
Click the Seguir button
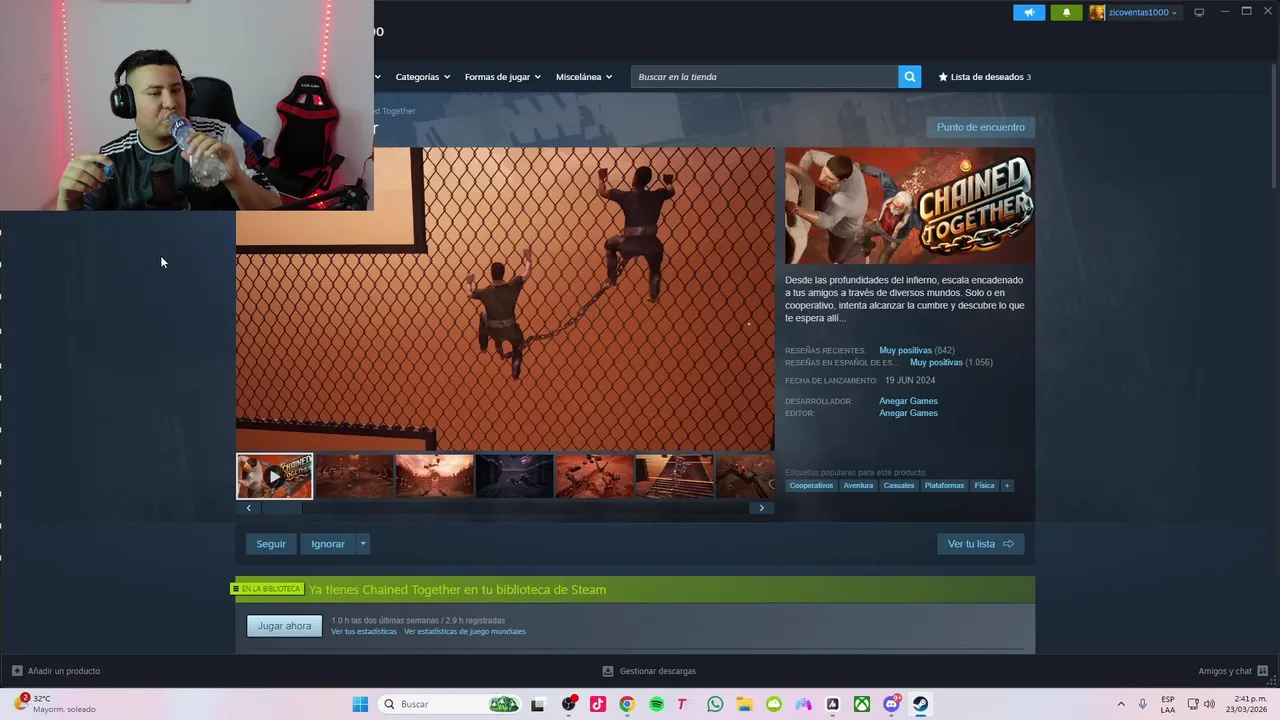(271, 544)
